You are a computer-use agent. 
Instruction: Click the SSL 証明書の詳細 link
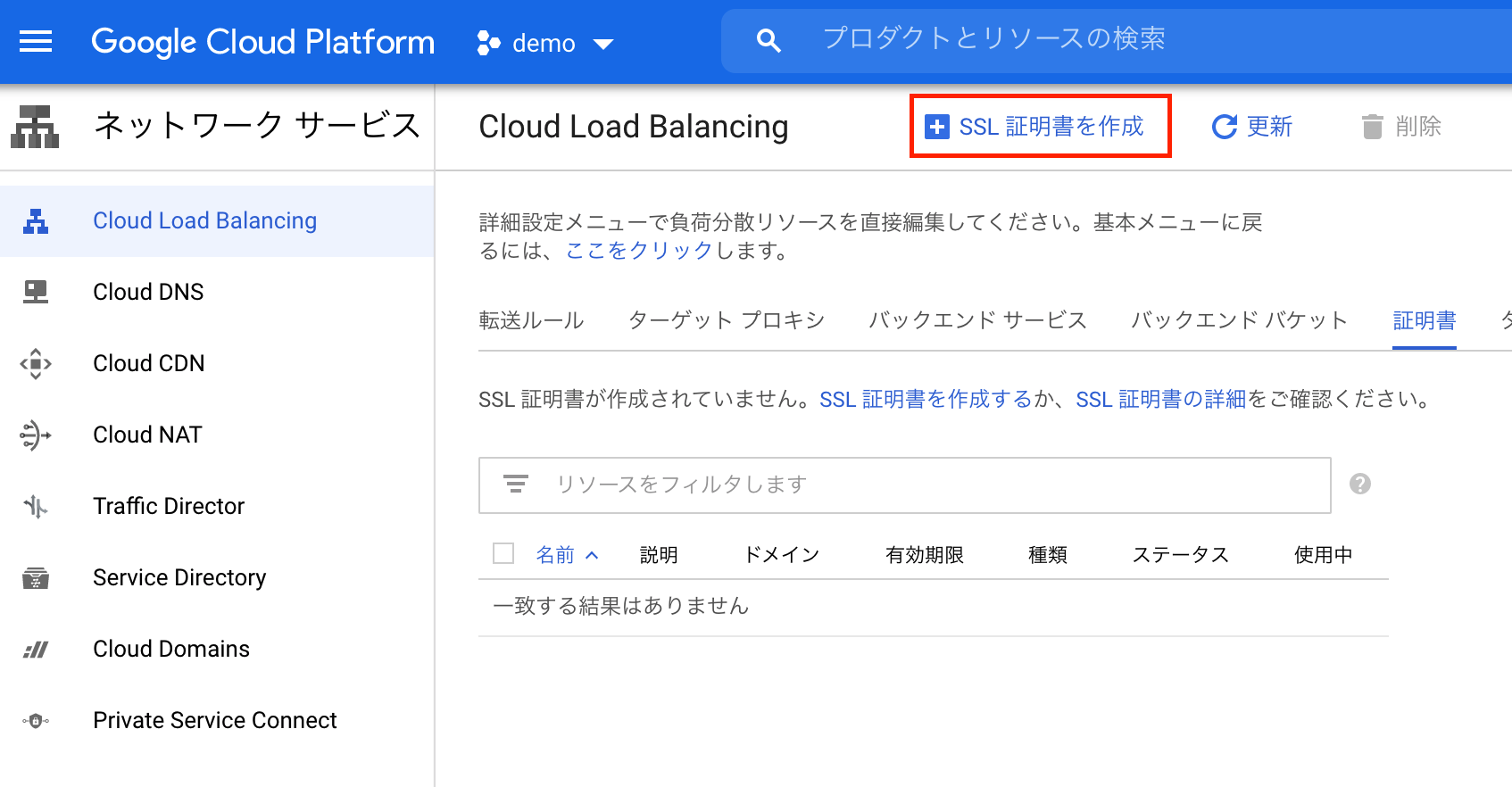[1160, 399]
